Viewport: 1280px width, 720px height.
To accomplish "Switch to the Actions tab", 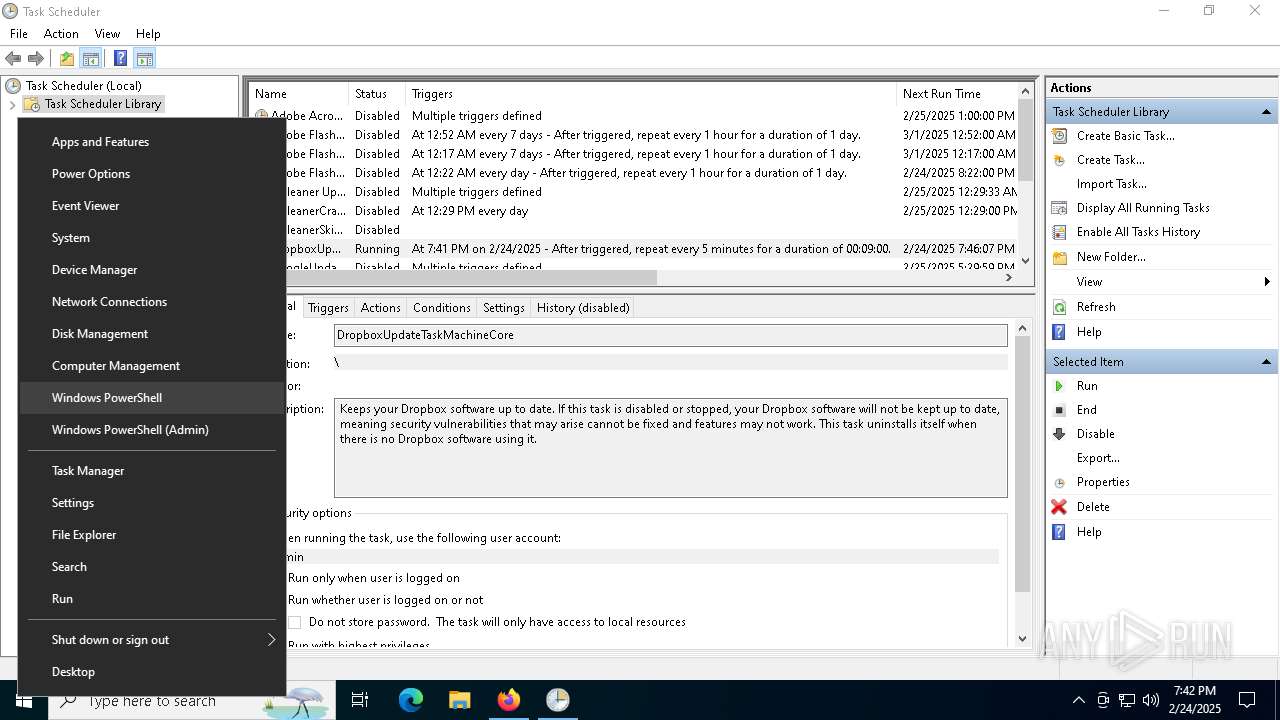I will 380,308.
